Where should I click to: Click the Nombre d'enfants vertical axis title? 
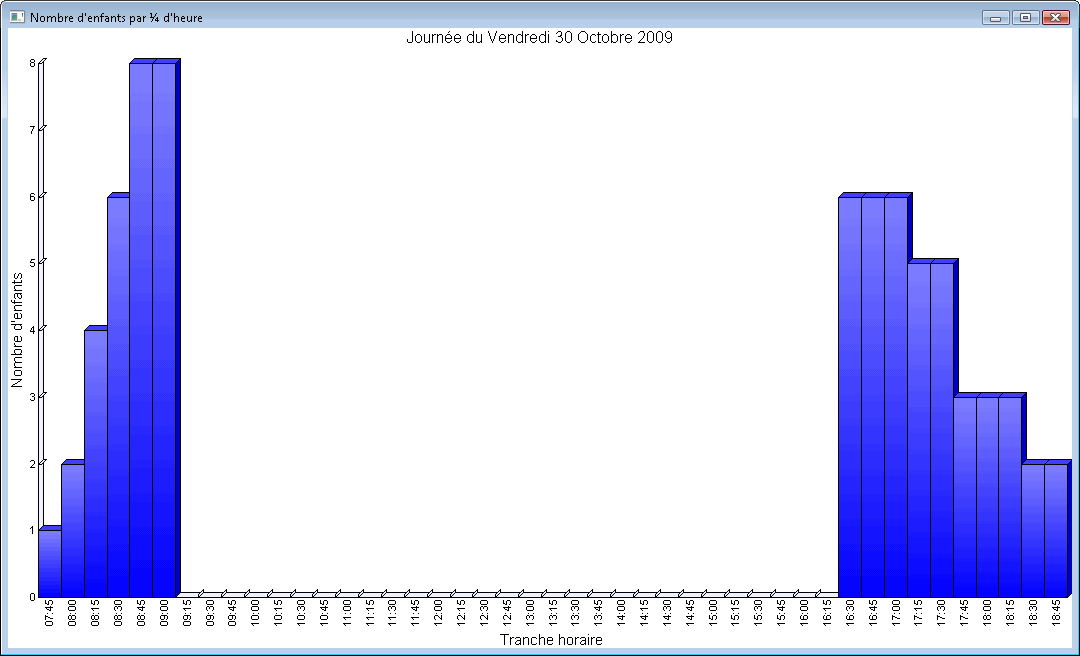click(17, 329)
